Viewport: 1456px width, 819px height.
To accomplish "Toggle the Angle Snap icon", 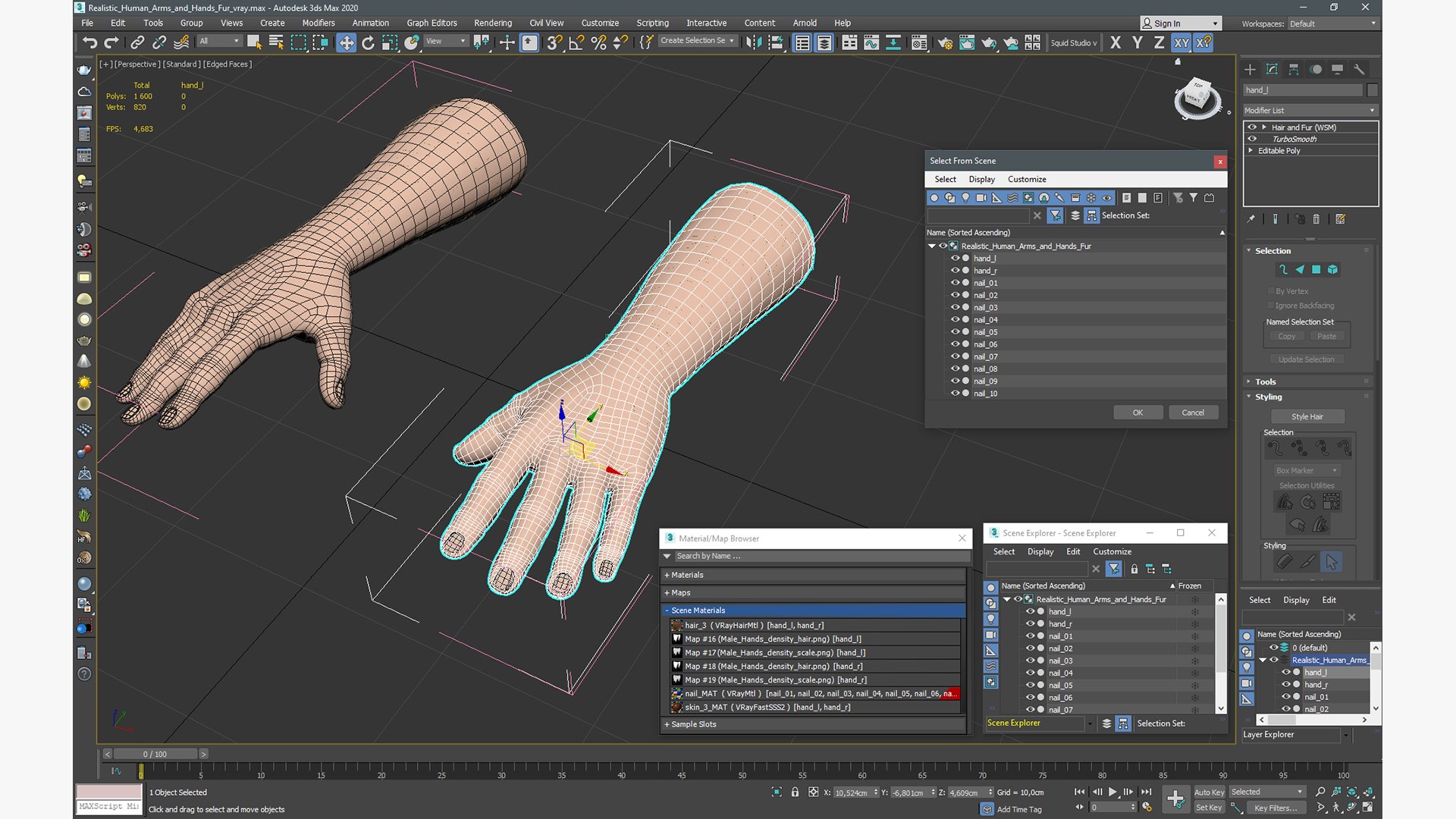I will tap(576, 42).
